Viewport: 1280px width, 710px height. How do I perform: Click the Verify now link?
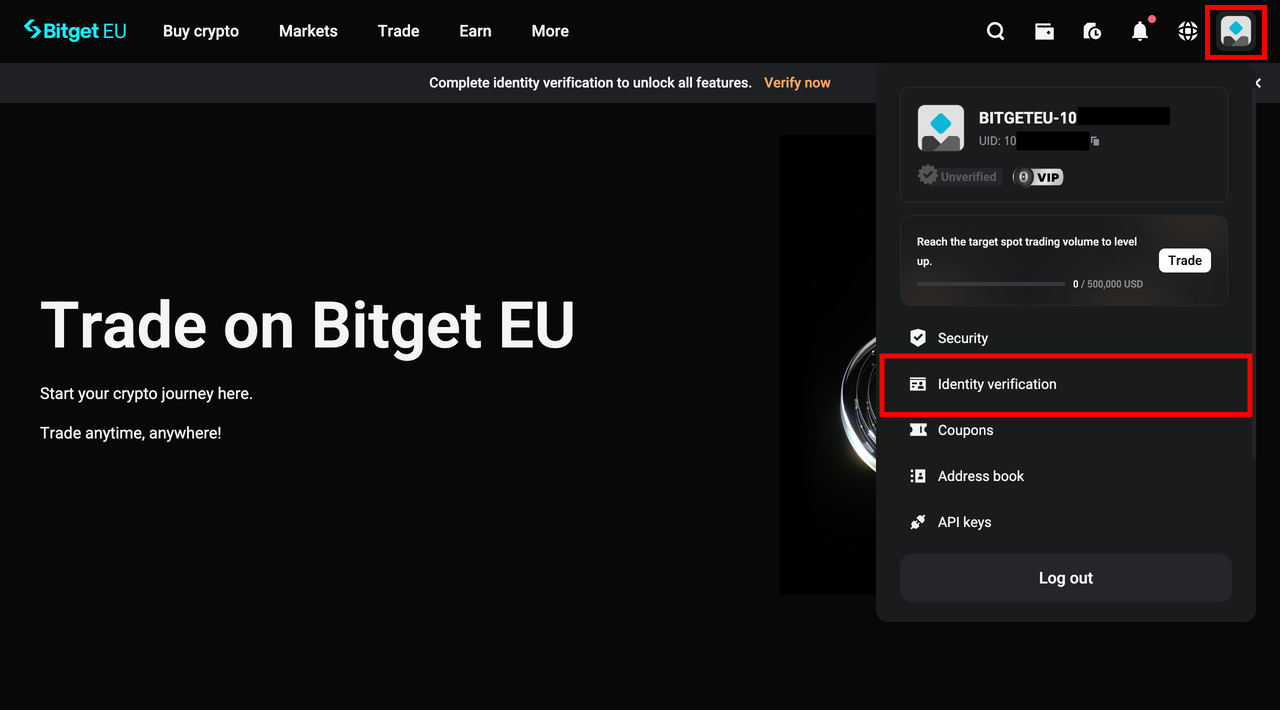(797, 83)
